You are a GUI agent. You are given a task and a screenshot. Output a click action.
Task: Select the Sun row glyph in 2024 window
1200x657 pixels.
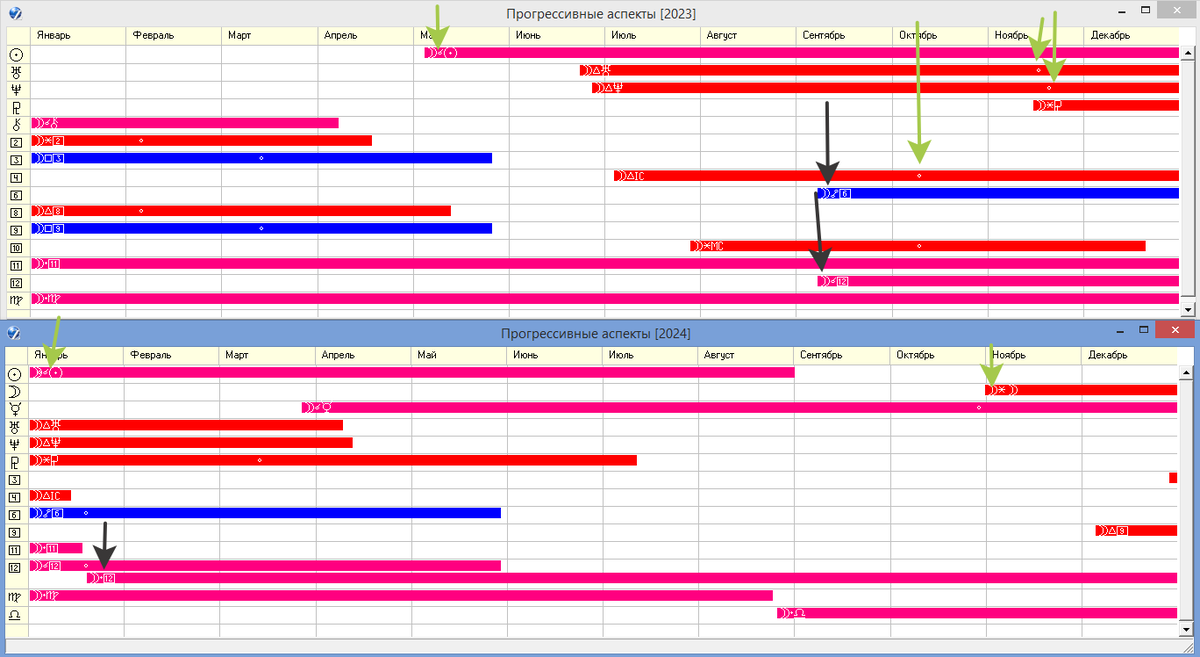click(x=15, y=373)
